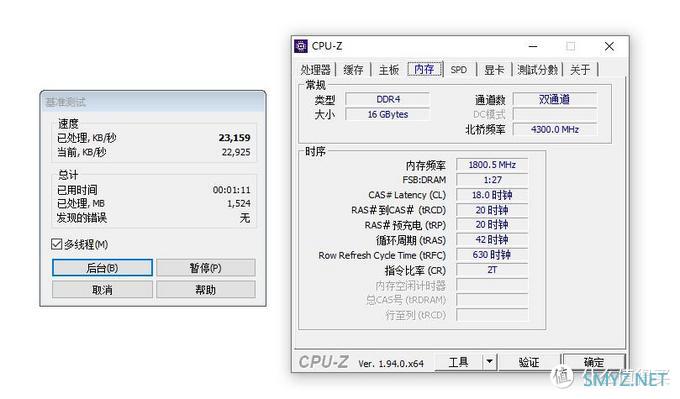Screen dimensions: 680x399
Task: Close the CPU-Z window
Action: (609, 46)
